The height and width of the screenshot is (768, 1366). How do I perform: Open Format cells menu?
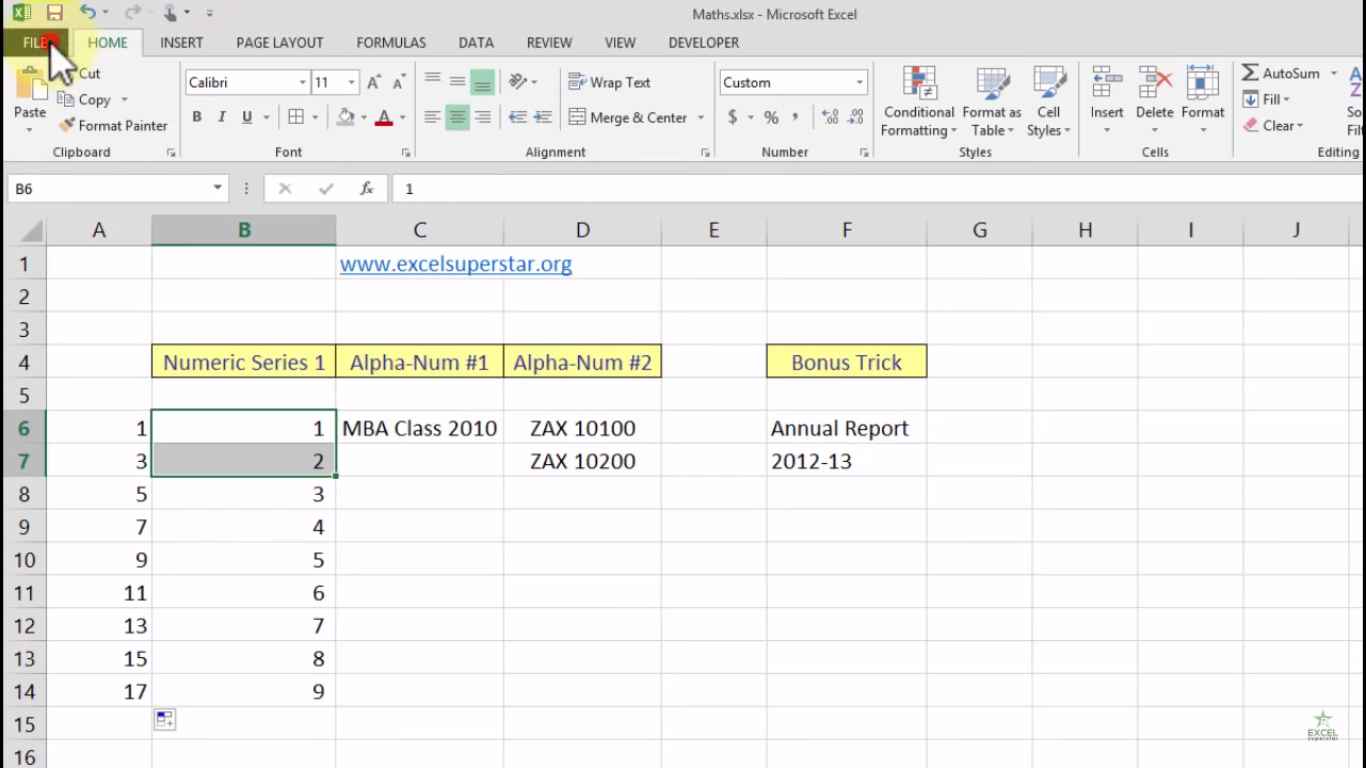click(1203, 100)
